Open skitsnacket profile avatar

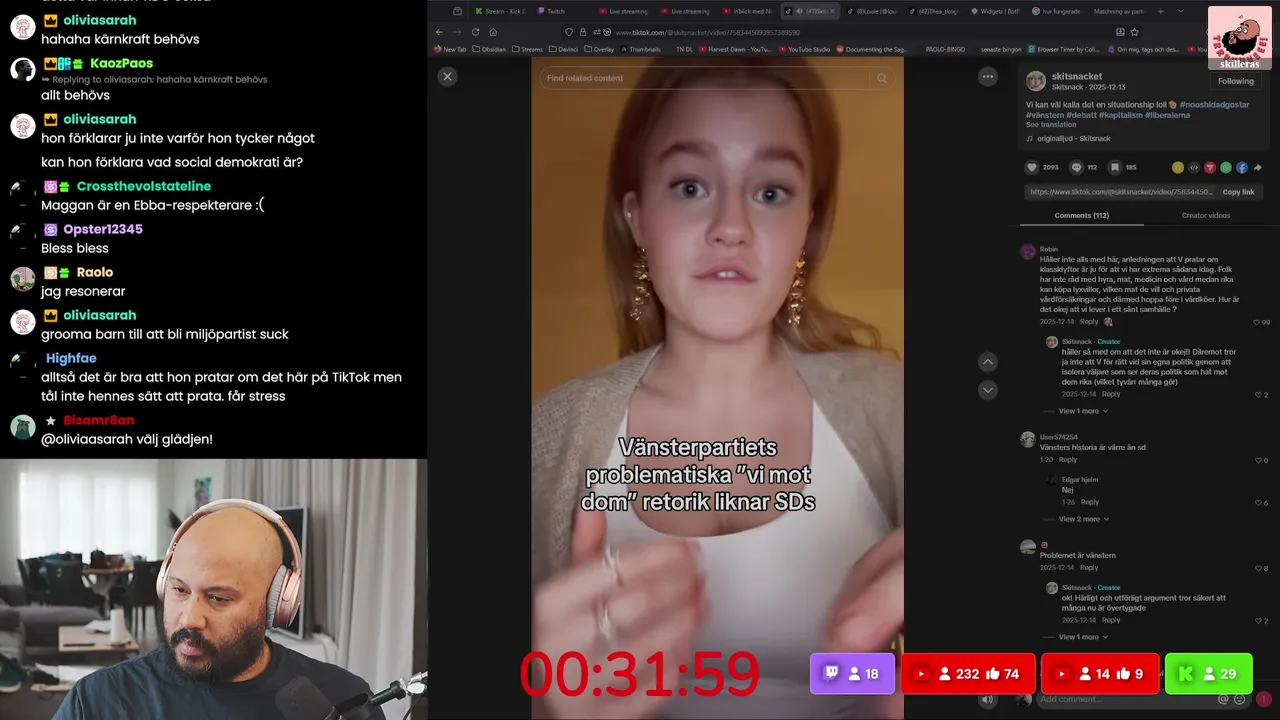pyautogui.click(x=1036, y=81)
